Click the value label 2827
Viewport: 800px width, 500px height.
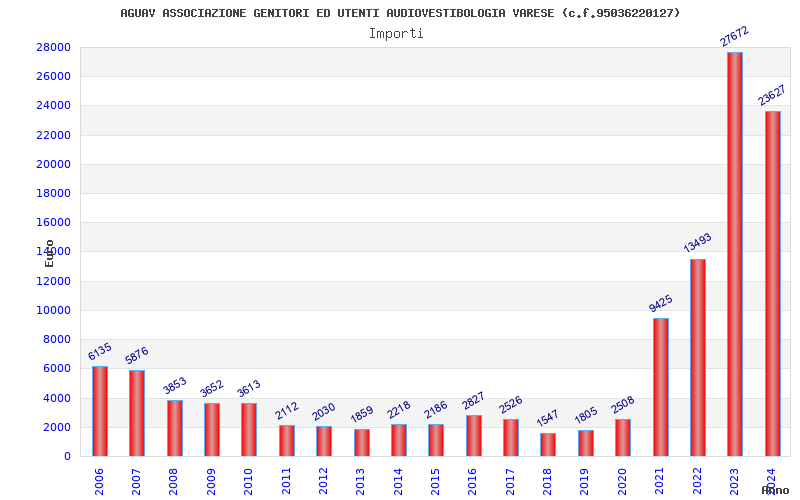(x=473, y=401)
